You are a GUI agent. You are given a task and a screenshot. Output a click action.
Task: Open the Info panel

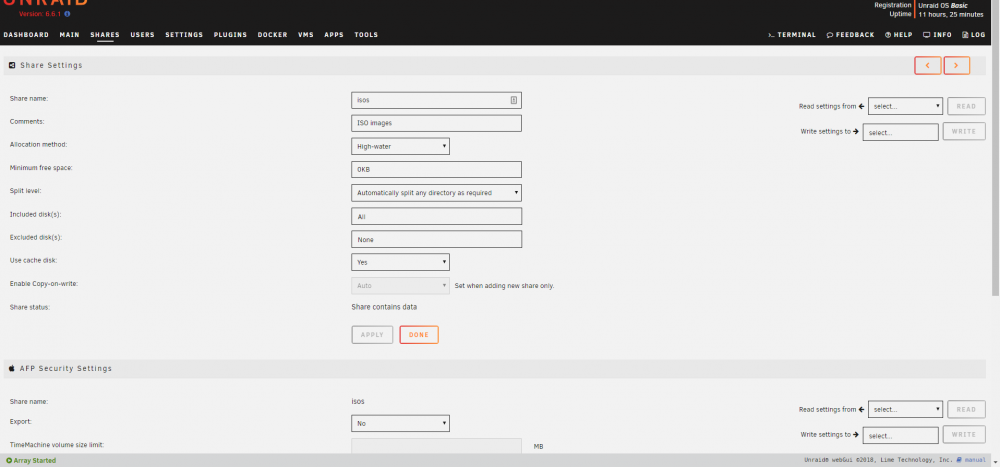point(937,35)
